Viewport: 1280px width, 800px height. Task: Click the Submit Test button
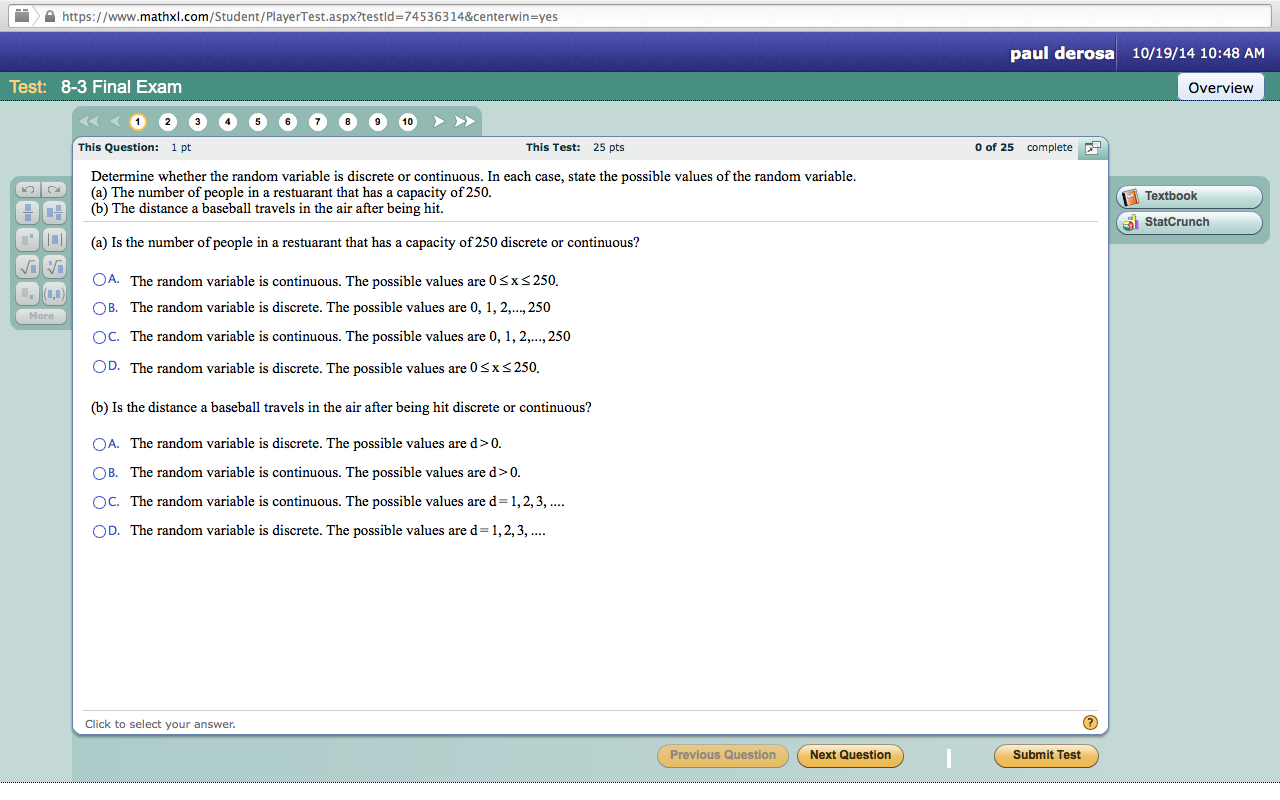[x=1045, y=756]
